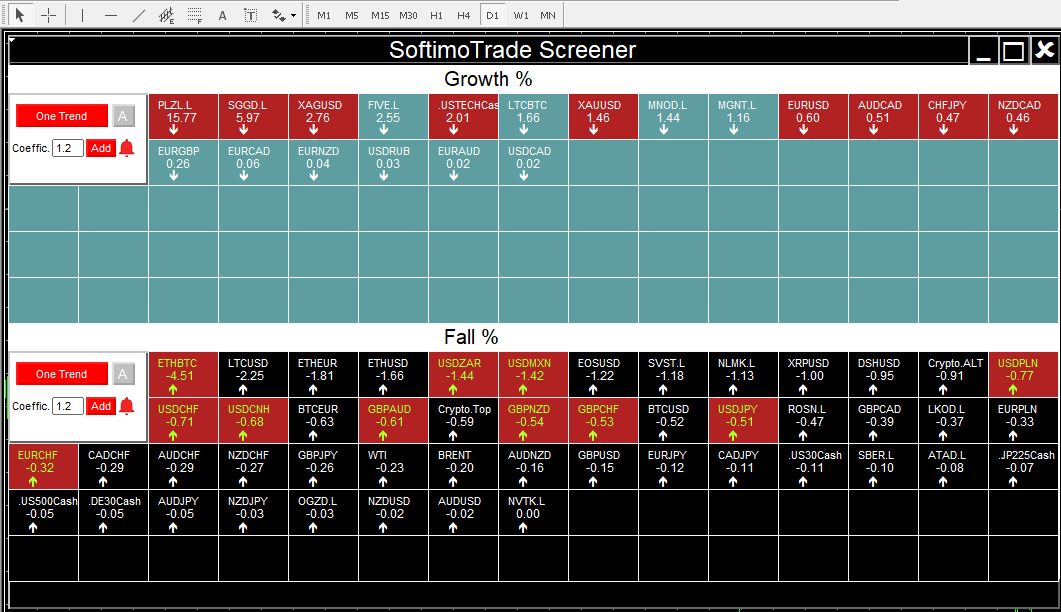
Task: Choose the Fibonacci retracement tool
Action: coord(195,15)
